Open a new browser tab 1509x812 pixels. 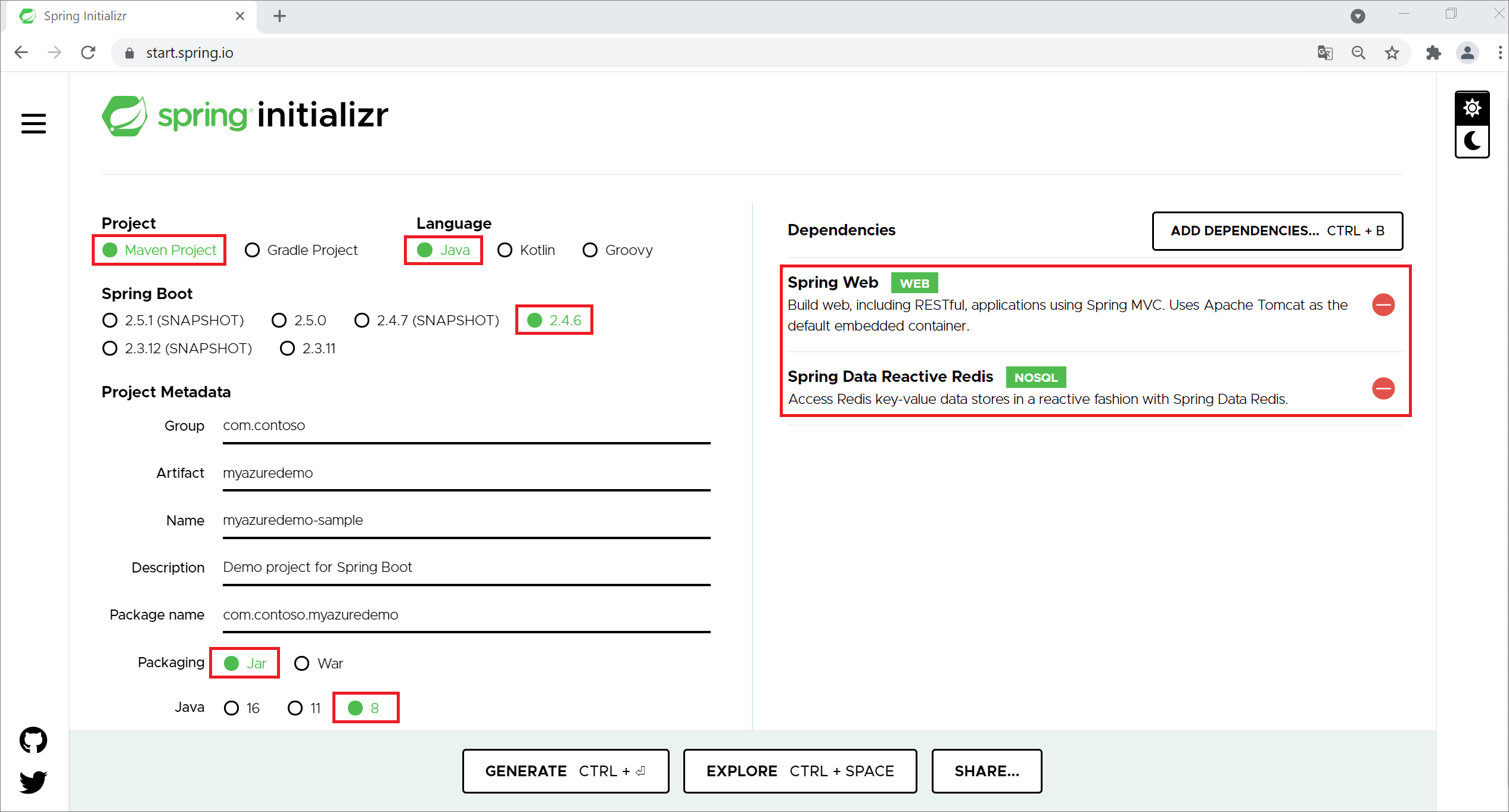[x=279, y=16]
